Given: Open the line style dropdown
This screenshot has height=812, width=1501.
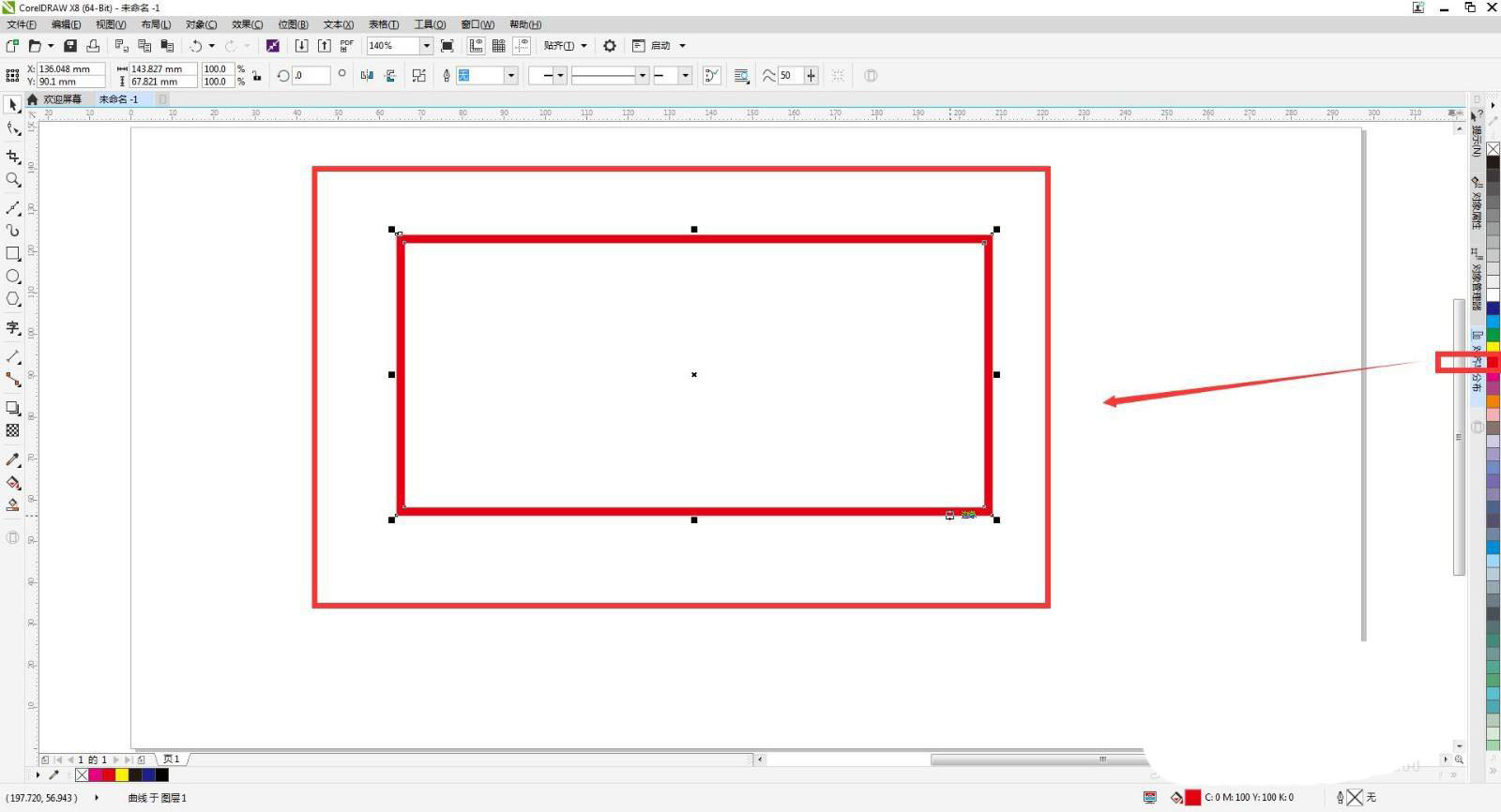Looking at the screenshot, I should tap(643, 75).
